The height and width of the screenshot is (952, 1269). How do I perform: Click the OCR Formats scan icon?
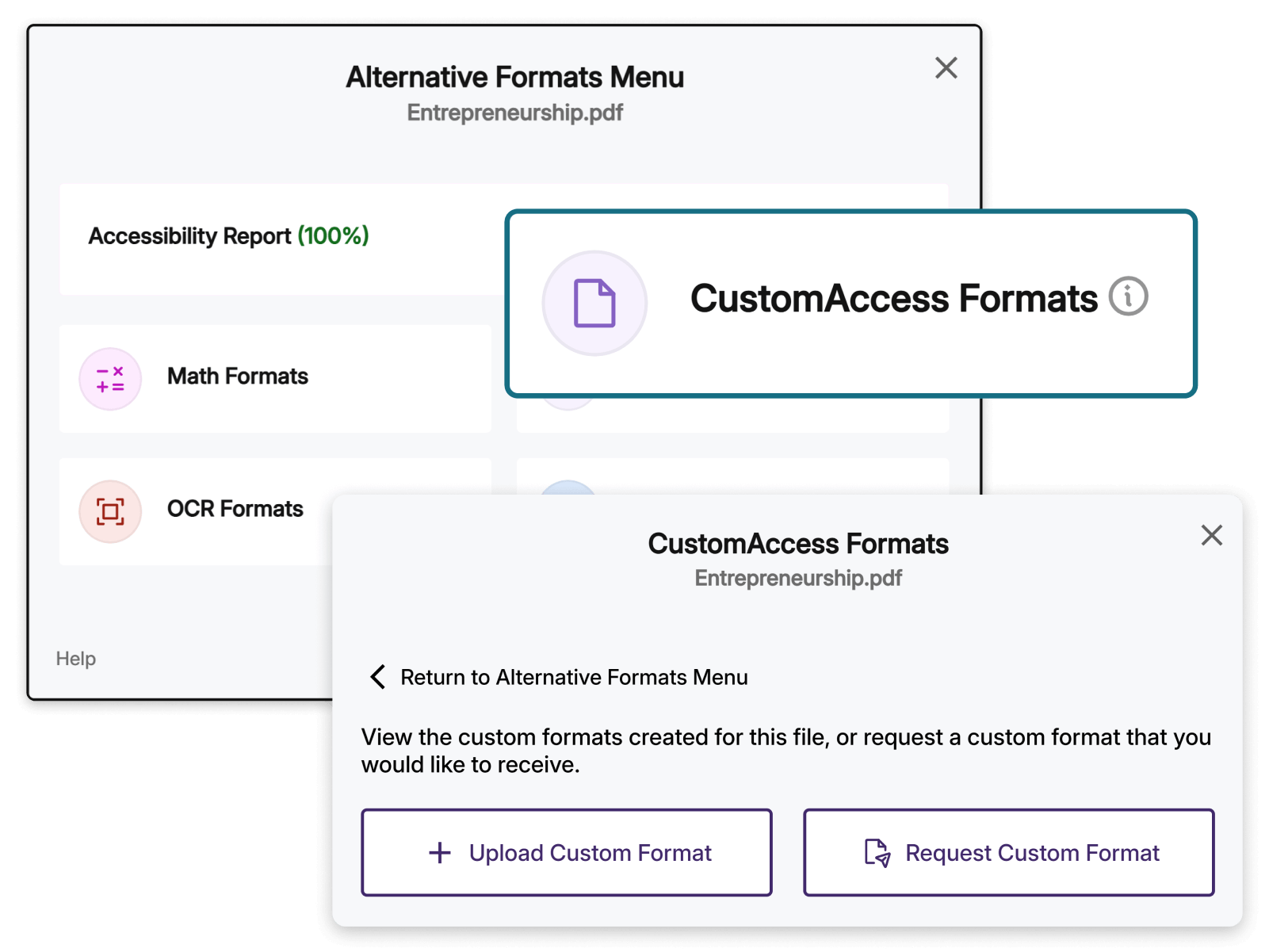[110, 511]
